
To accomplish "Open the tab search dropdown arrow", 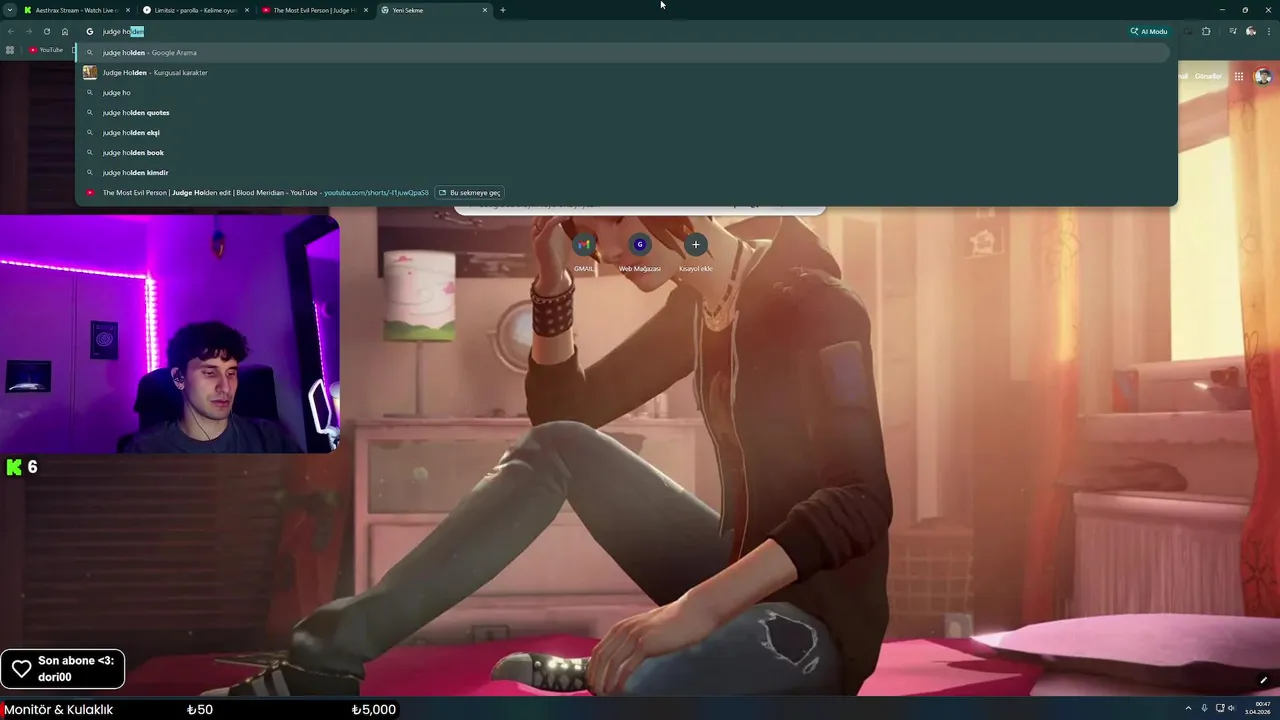I will [x=10, y=10].
